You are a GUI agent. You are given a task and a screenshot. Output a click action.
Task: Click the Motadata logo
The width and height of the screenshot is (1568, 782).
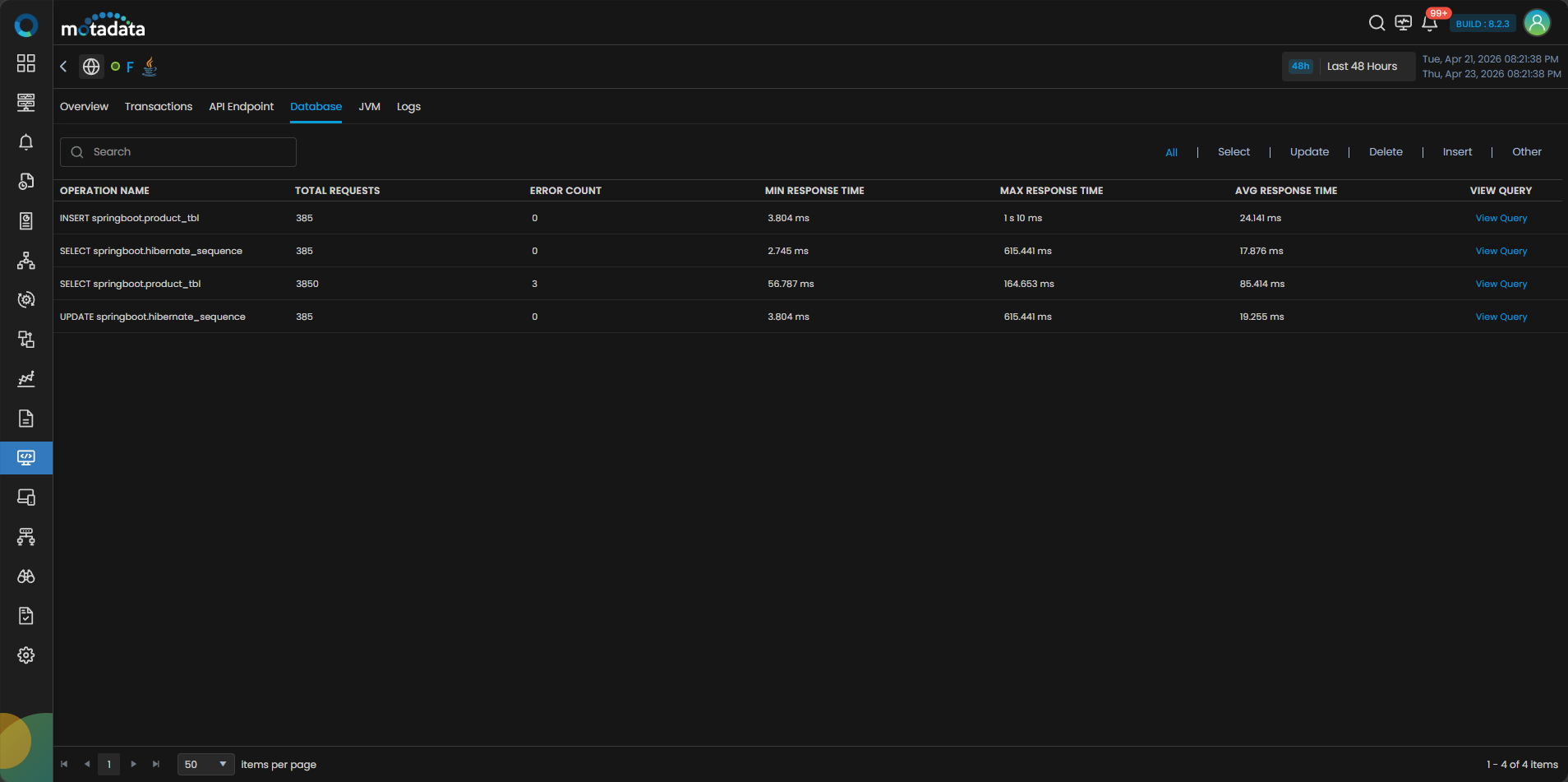tap(104, 25)
